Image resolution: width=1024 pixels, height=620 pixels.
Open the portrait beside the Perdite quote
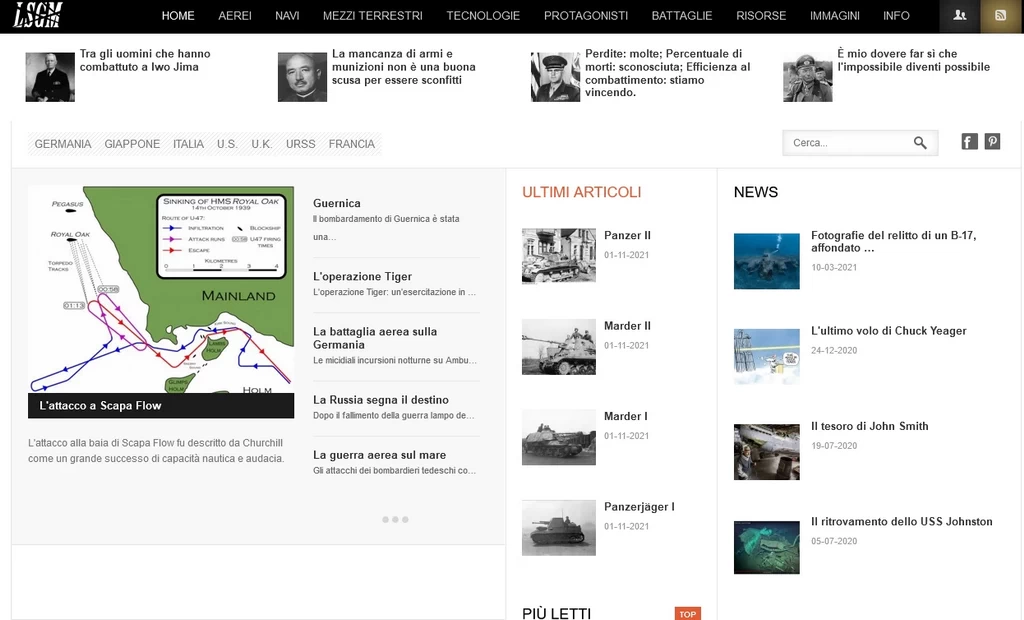pyautogui.click(x=555, y=77)
